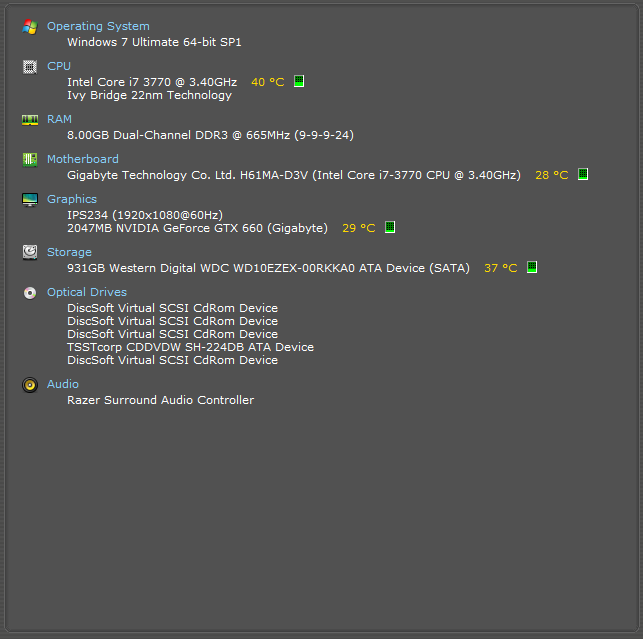The image size is (643, 639).
Task: Open the Optical Drives section link
Action: tap(87, 292)
